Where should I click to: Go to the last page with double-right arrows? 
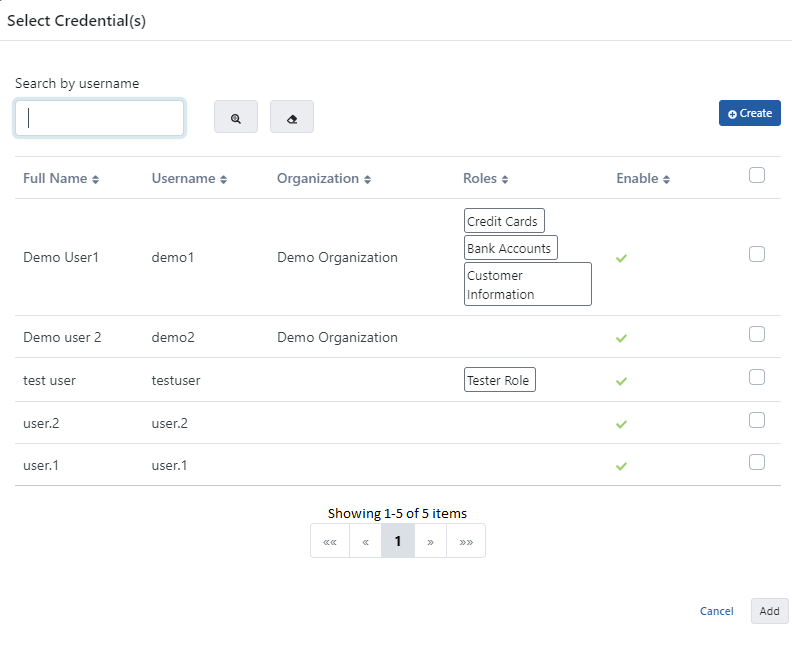tap(466, 541)
